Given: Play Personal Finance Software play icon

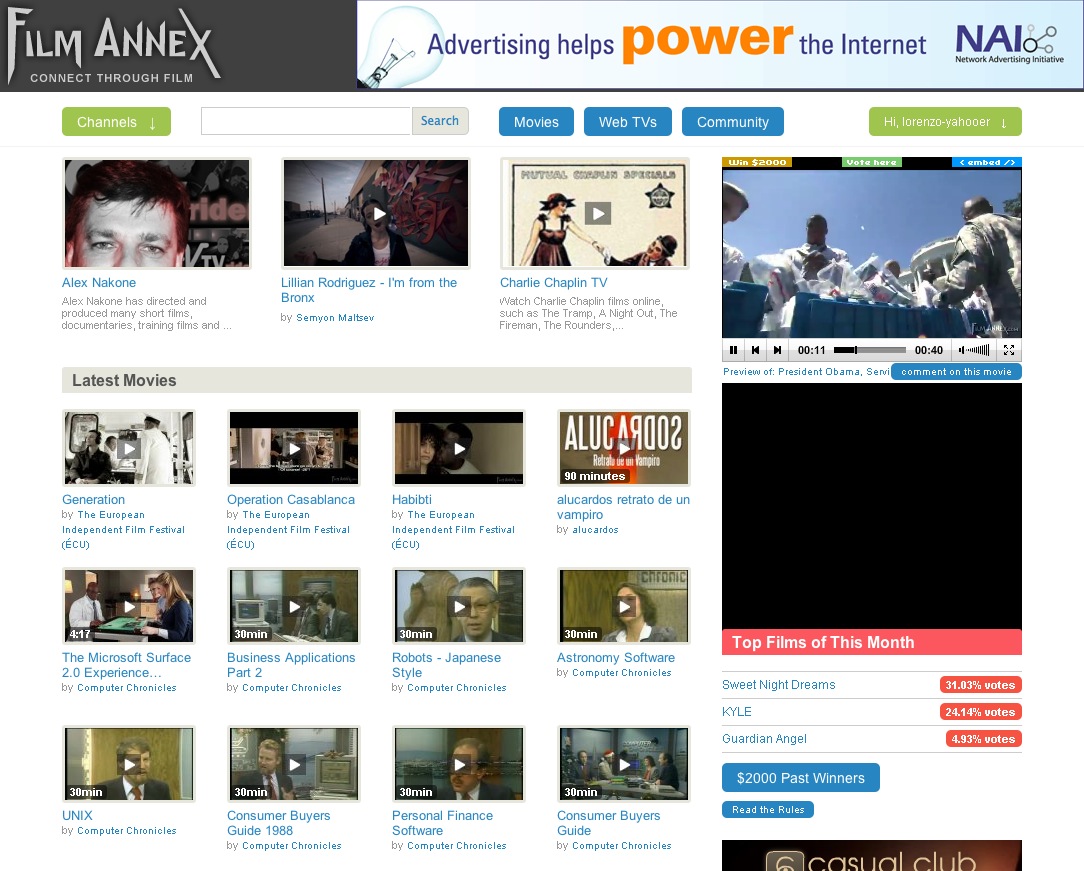Looking at the screenshot, I should click(x=460, y=765).
